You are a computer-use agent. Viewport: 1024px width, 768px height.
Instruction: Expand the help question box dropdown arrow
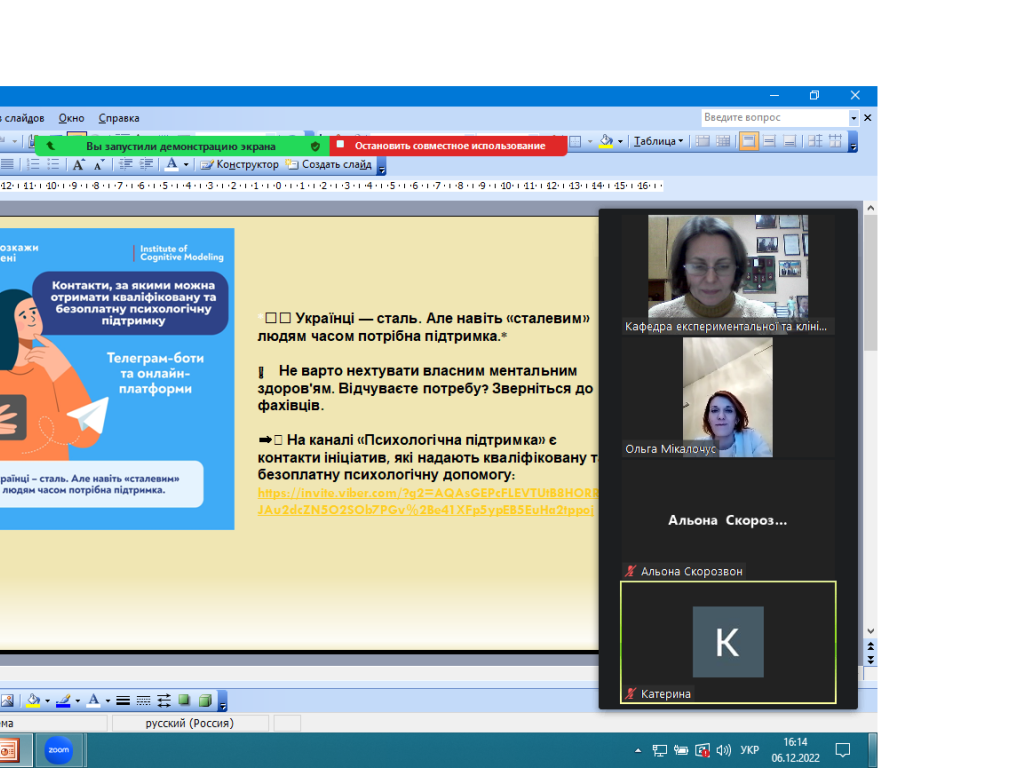(854, 118)
